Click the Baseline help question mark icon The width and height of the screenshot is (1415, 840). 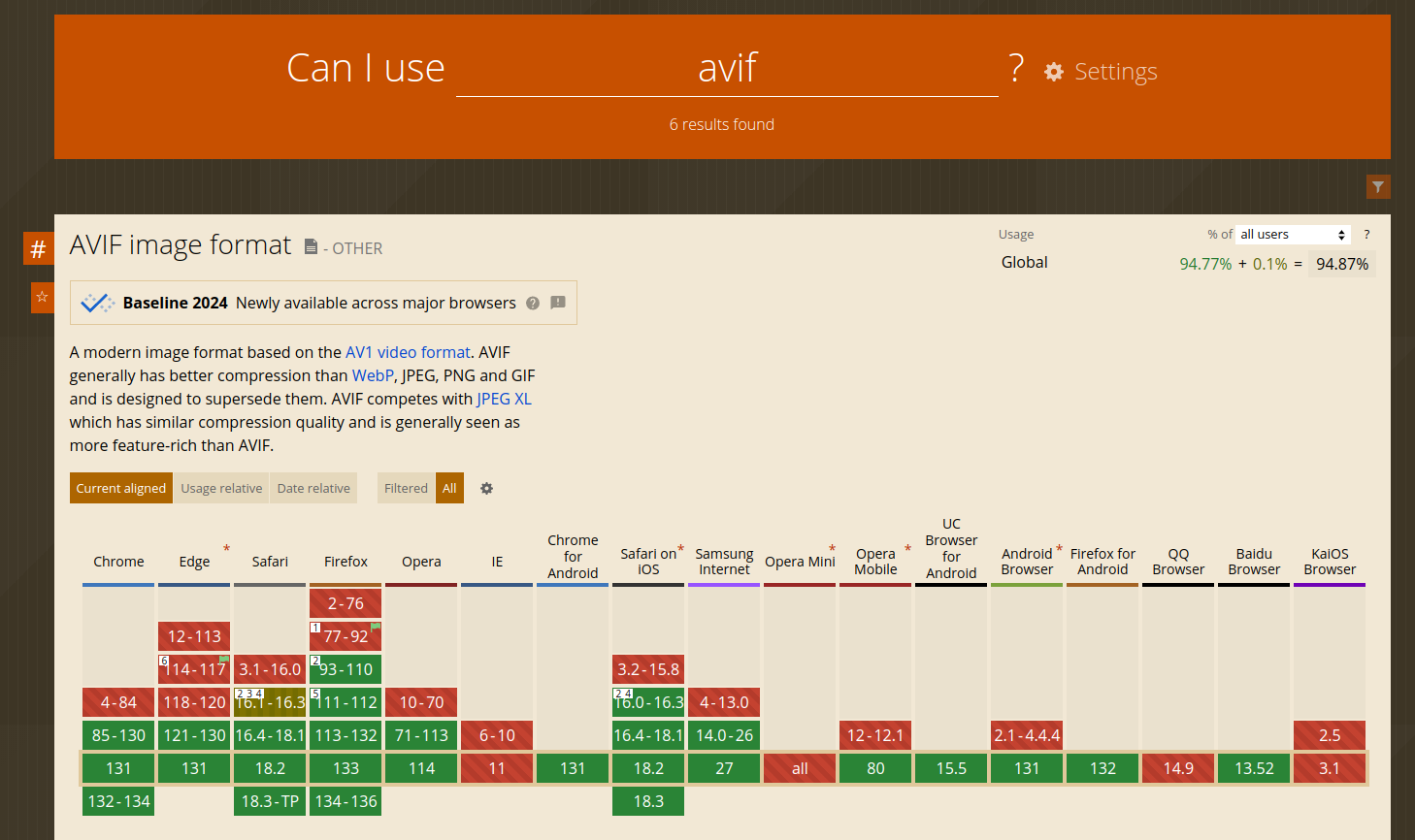(533, 303)
